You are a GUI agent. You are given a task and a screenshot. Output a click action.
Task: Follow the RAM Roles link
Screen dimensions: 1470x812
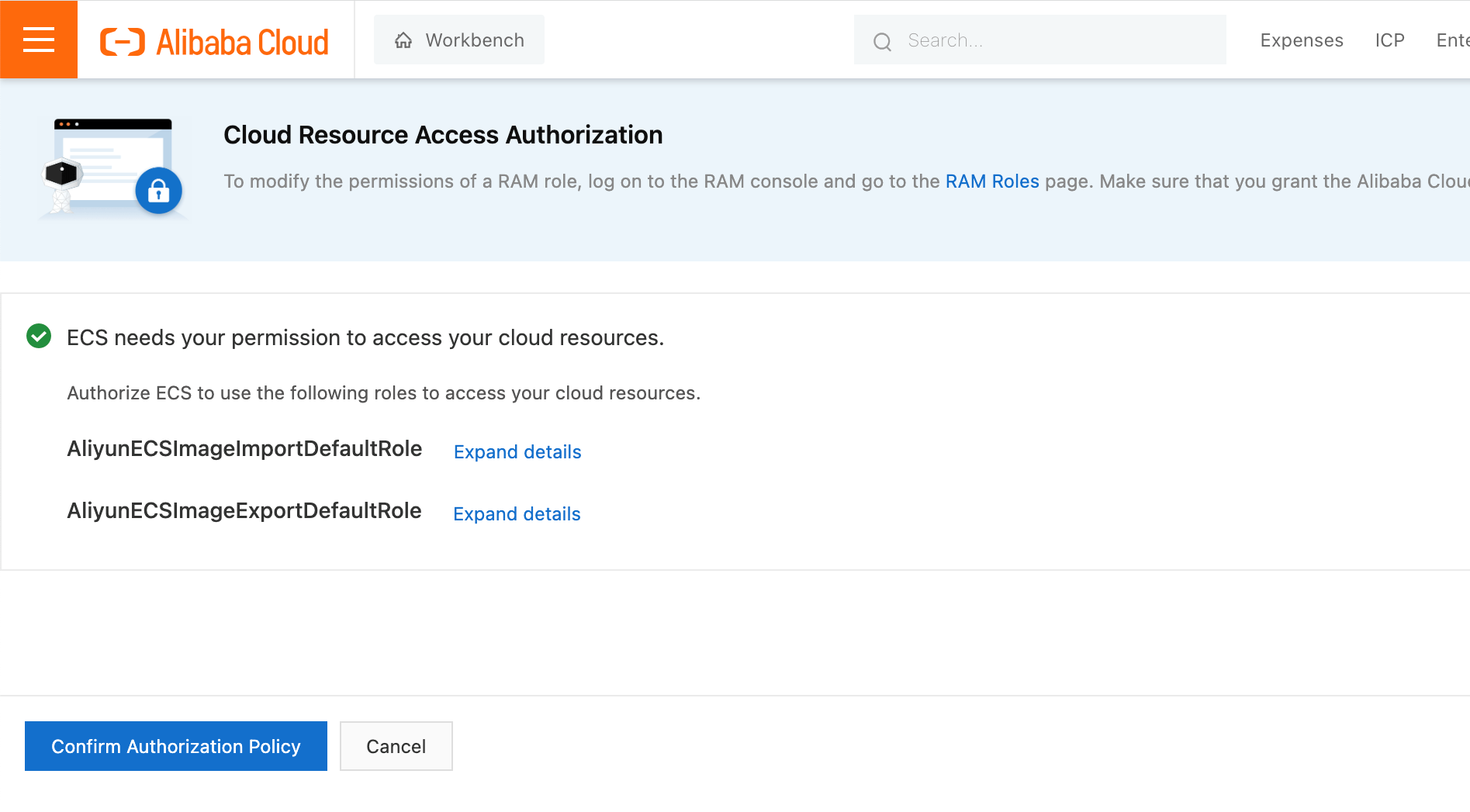pyautogui.click(x=992, y=181)
